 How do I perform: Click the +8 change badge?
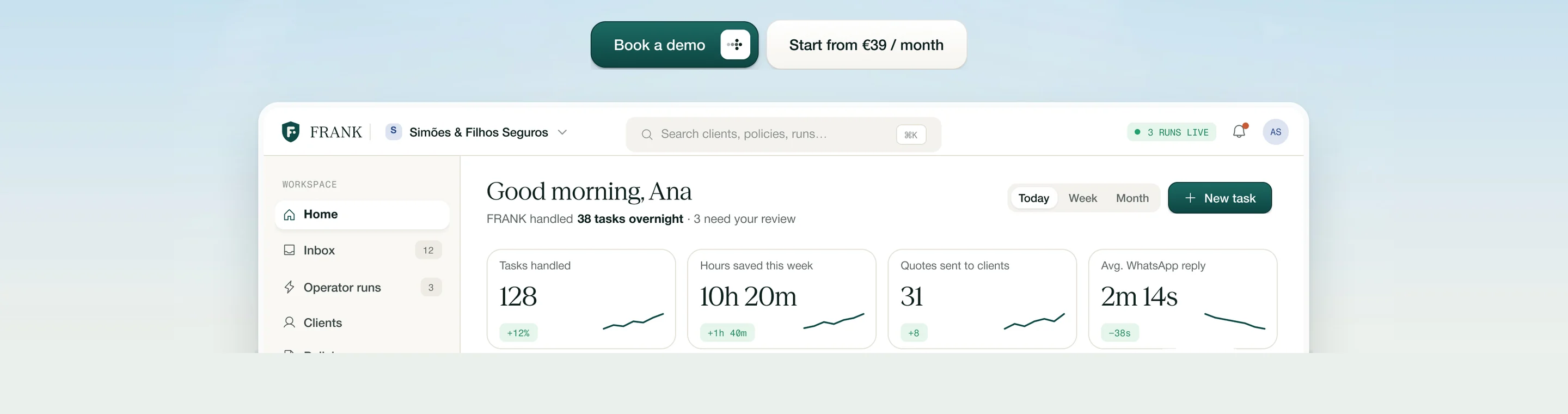(914, 333)
